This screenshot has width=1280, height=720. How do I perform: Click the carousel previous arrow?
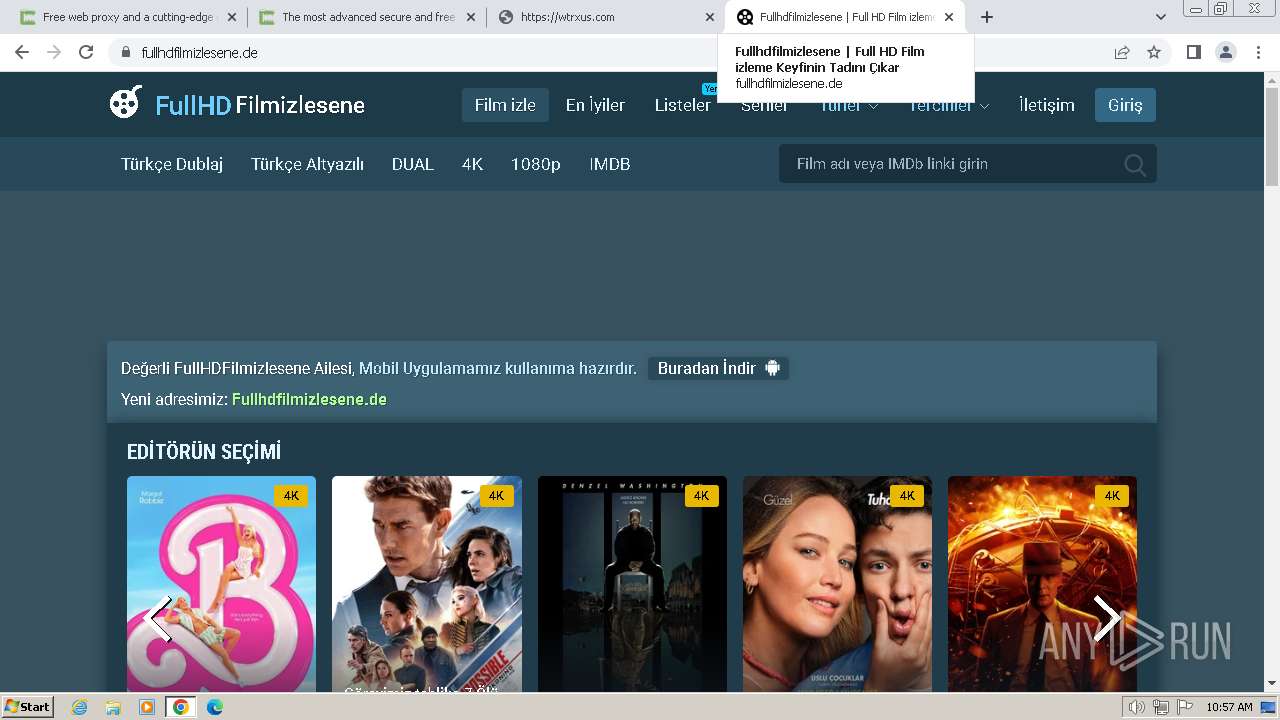pos(157,618)
